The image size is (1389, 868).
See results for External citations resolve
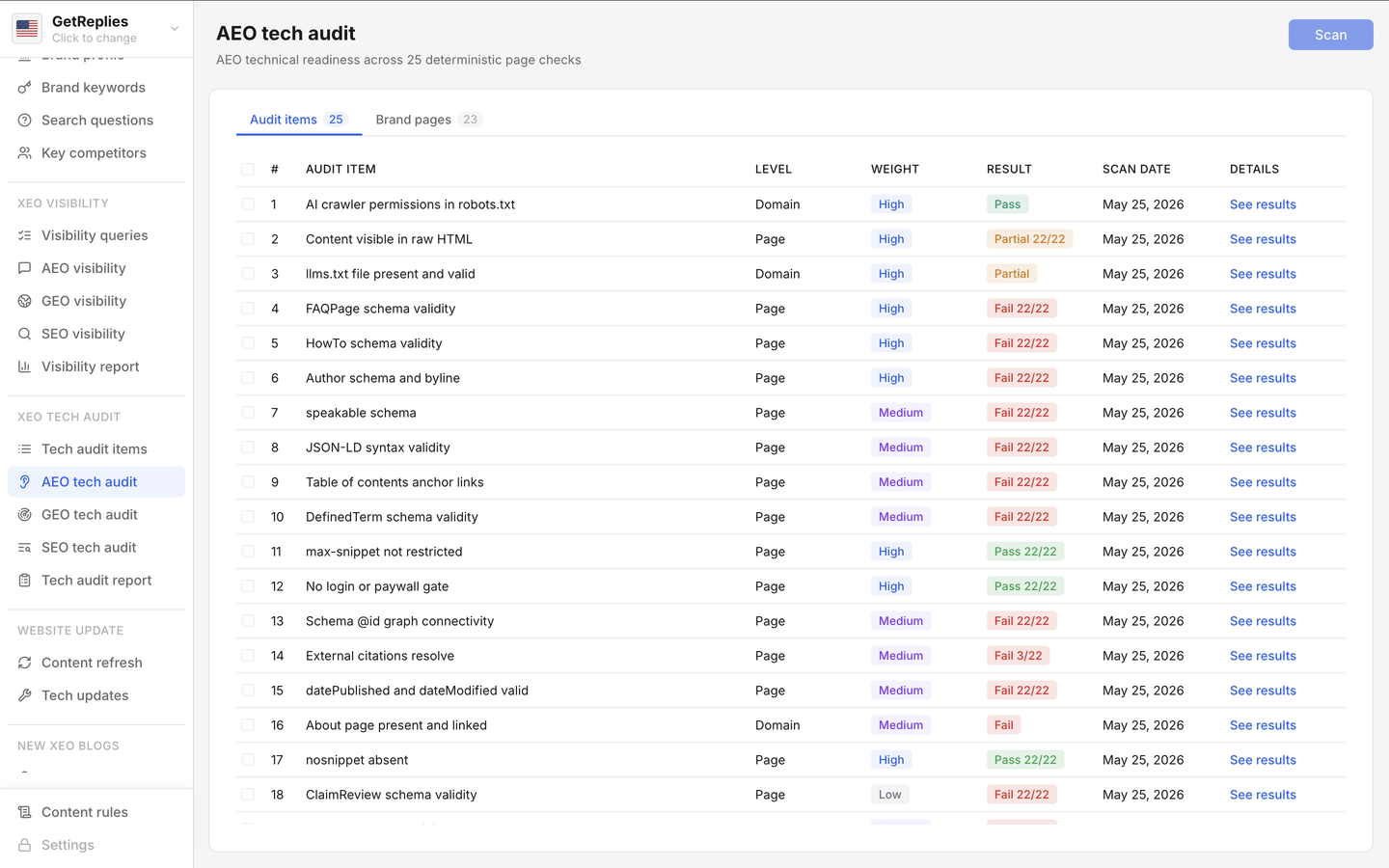1263,656
